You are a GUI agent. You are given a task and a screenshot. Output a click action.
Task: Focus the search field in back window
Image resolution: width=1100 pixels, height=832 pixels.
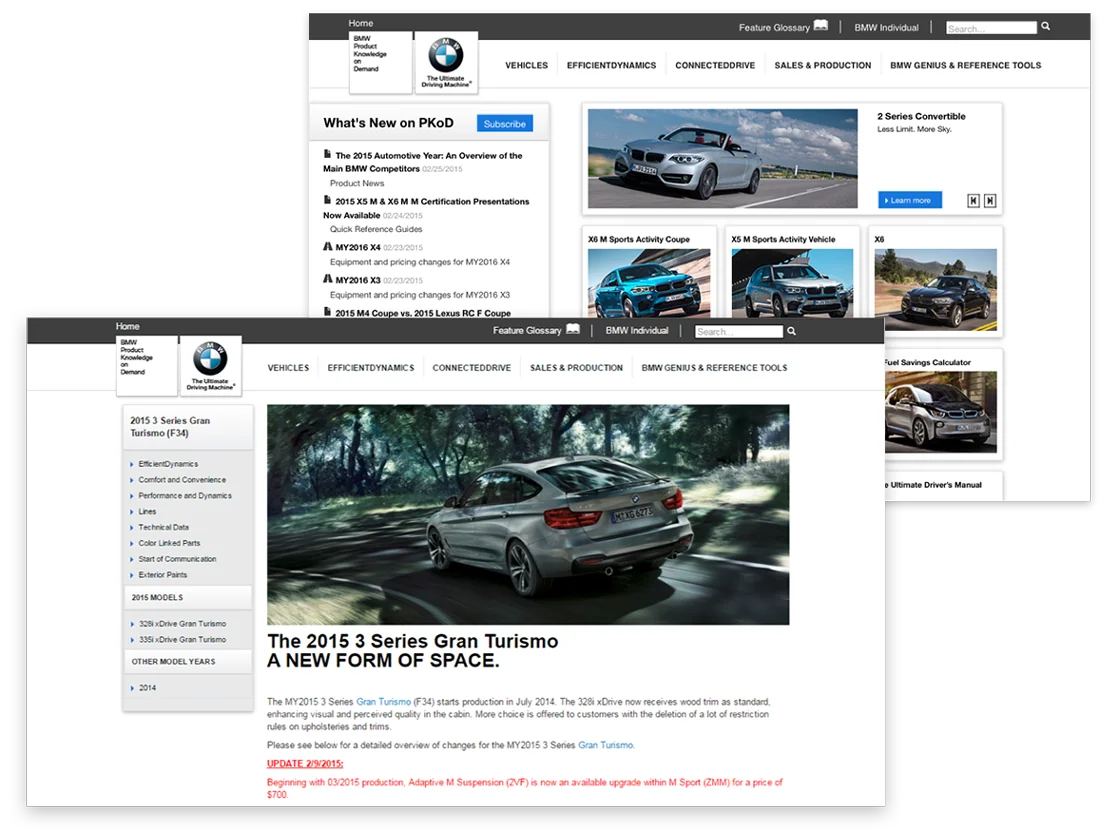[x=991, y=28]
